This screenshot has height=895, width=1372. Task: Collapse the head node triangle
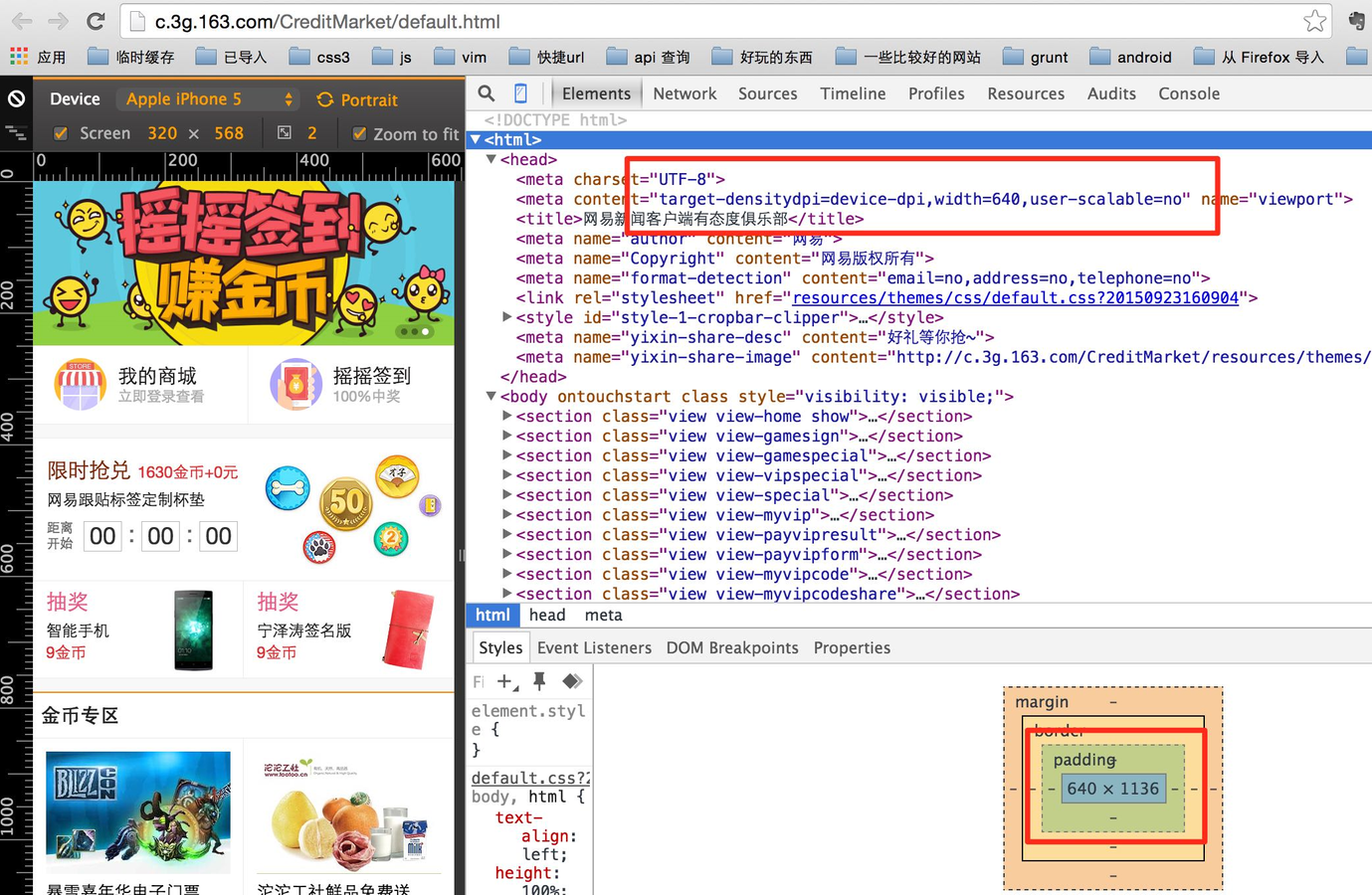point(491,159)
